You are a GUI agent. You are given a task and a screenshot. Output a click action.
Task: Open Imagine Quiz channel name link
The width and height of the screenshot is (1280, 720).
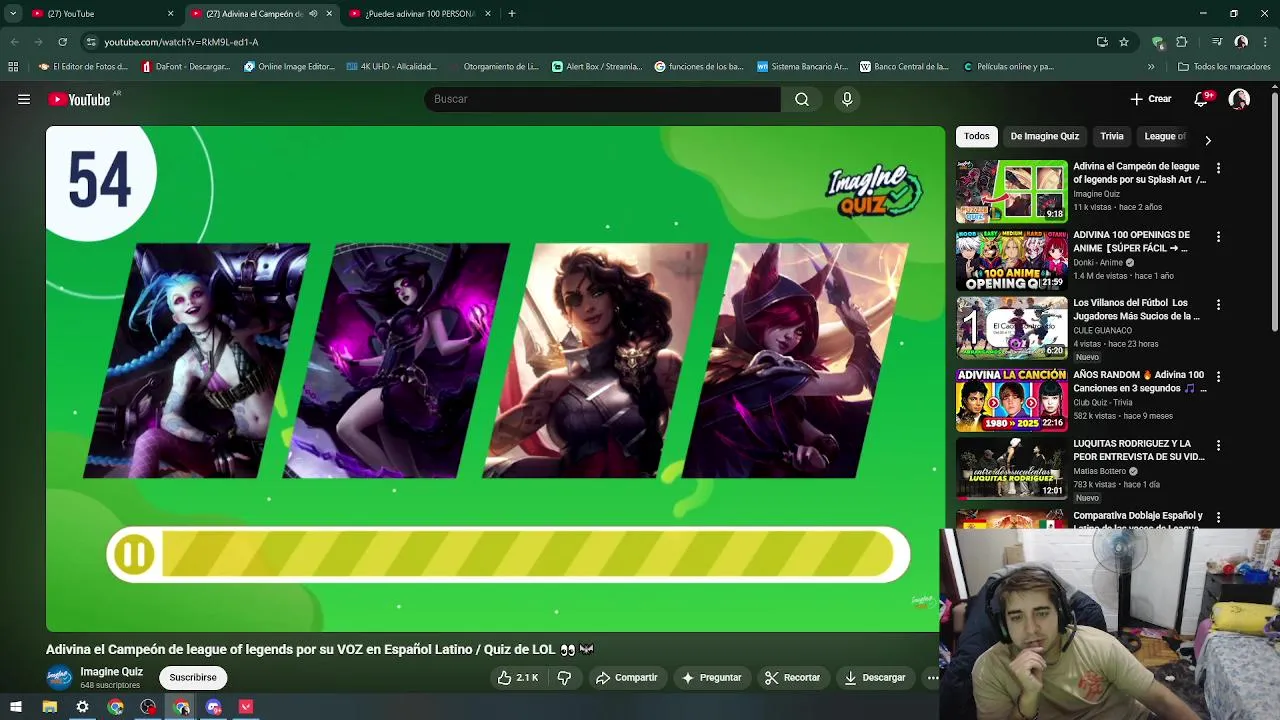tap(111, 672)
